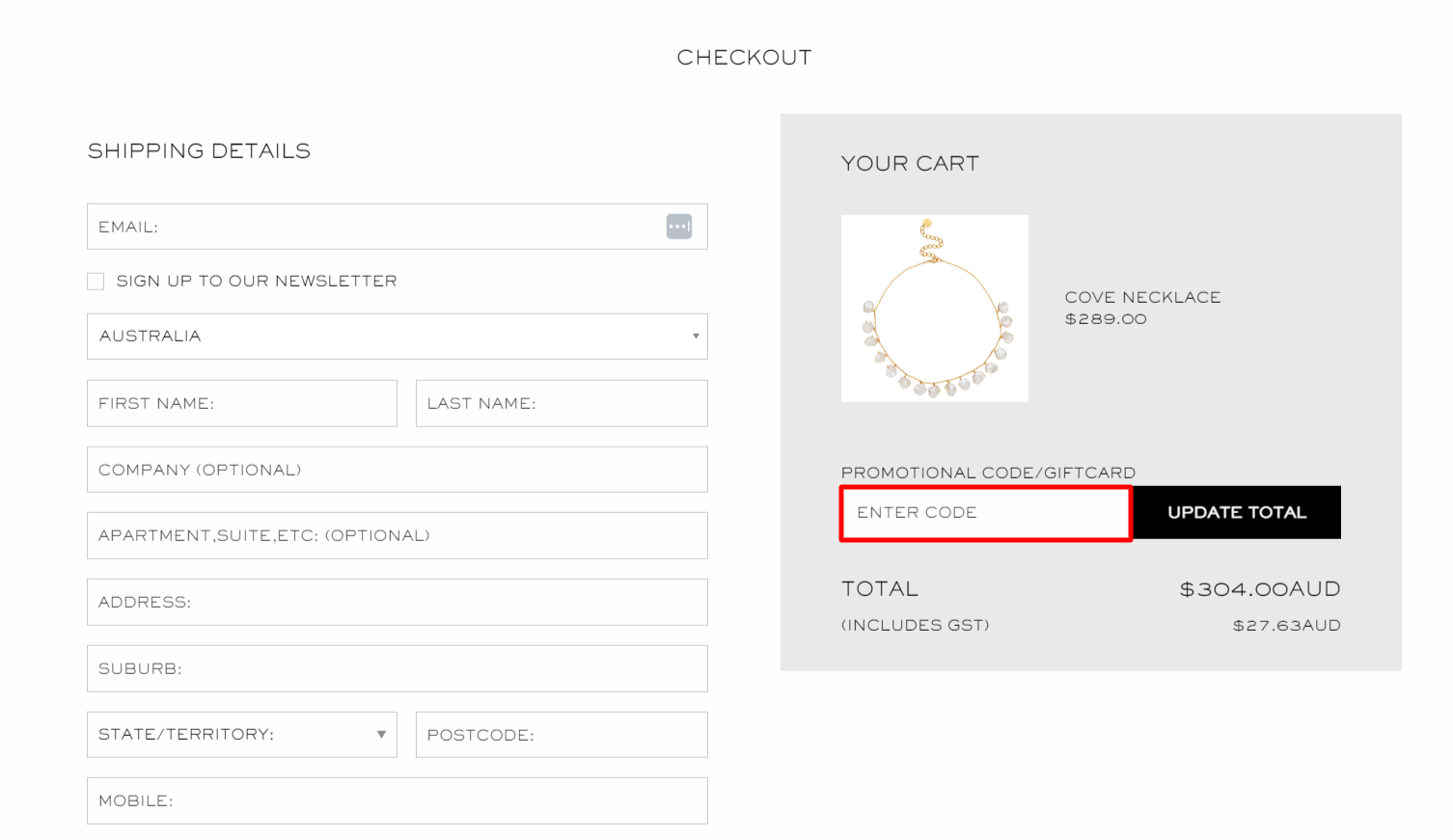The width and height of the screenshot is (1453, 840).
Task: Focus the Apartment, Suite field
Action: [397, 535]
